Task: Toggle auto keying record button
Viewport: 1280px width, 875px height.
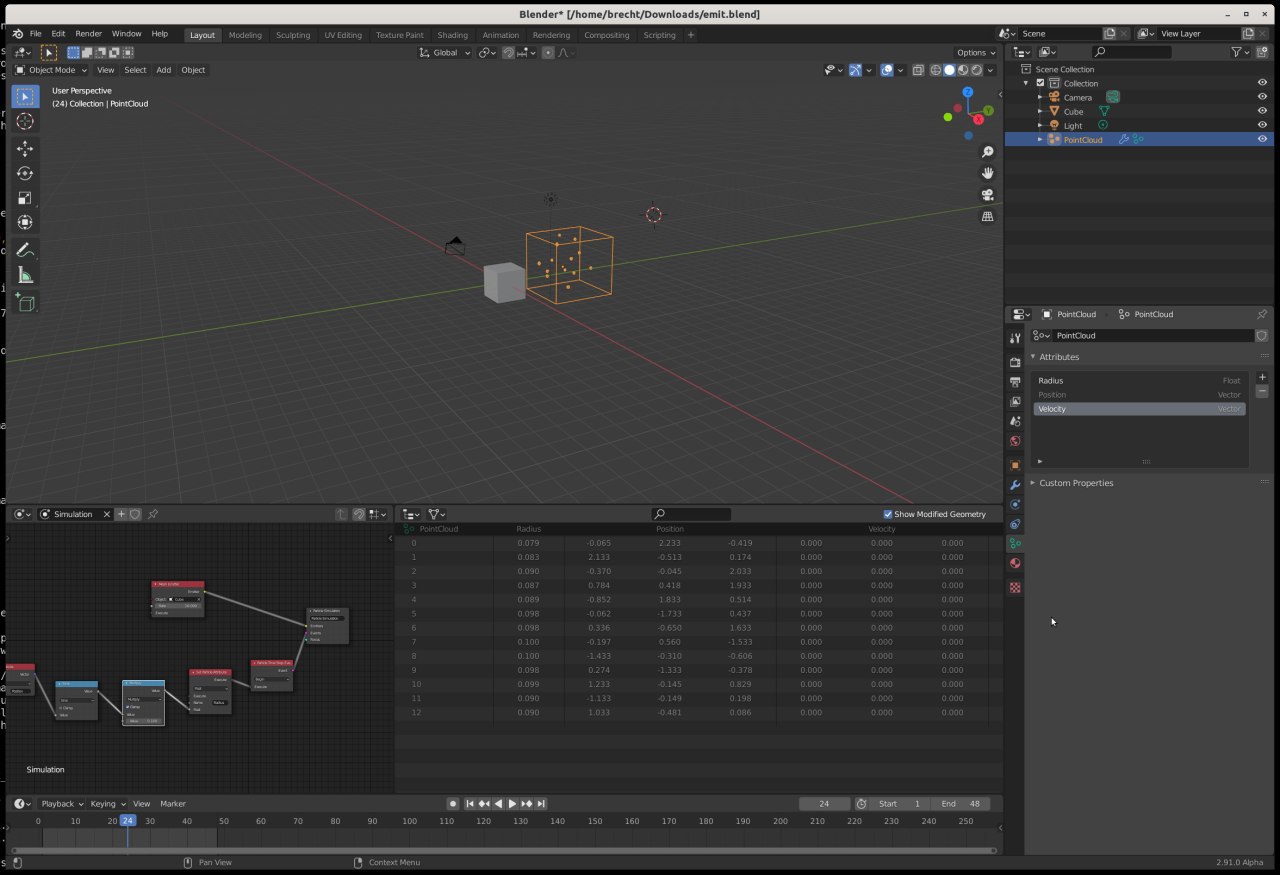Action: 453,804
